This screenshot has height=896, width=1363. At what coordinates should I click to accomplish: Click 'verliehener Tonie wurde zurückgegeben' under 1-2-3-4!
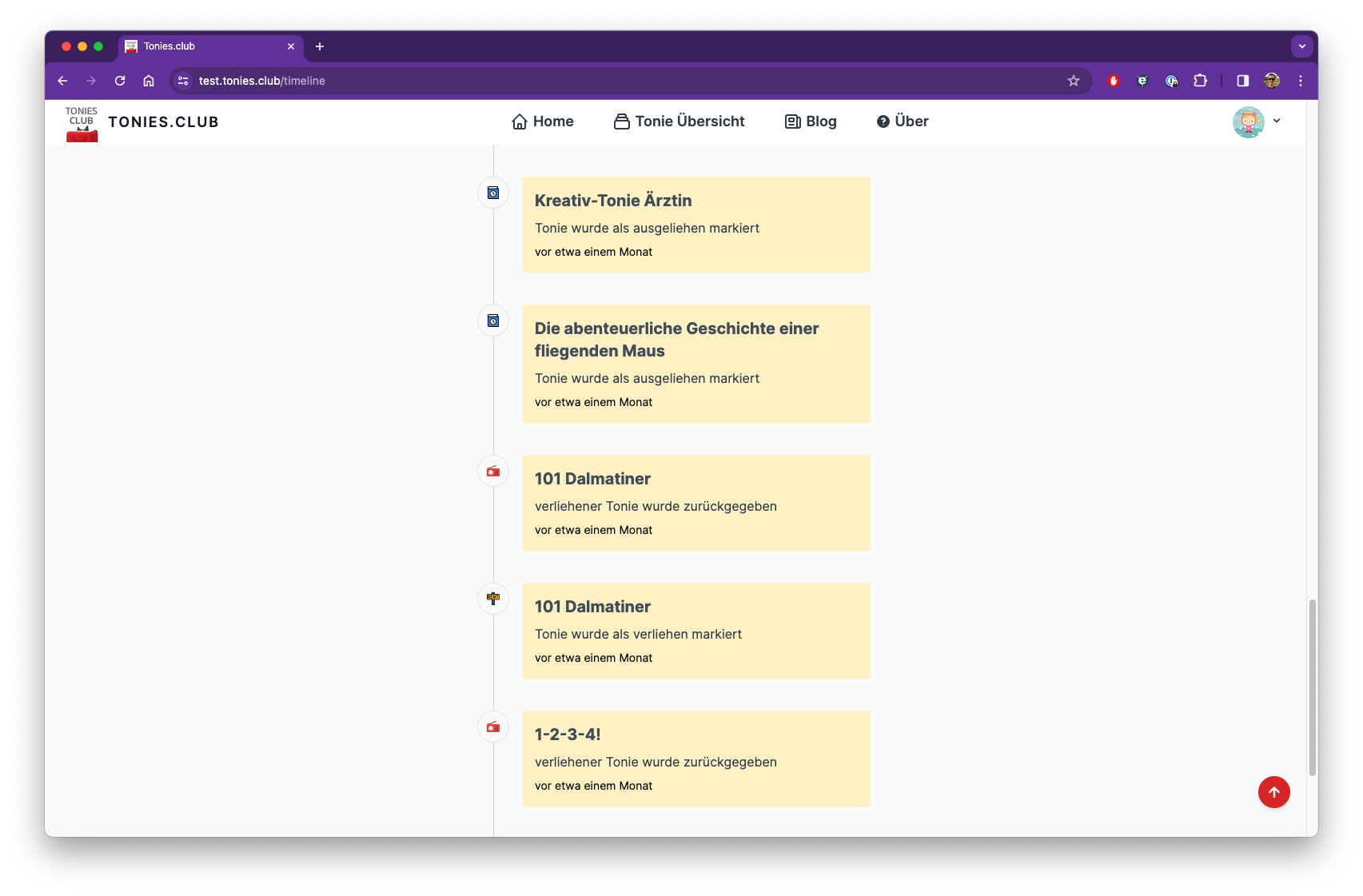coord(656,762)
